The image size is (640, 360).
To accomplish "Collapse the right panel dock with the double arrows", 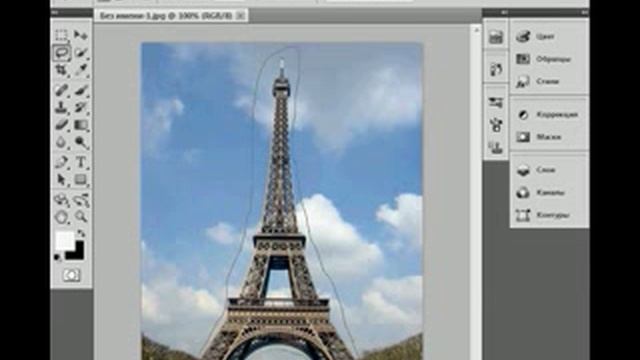I will coord(584,13).
